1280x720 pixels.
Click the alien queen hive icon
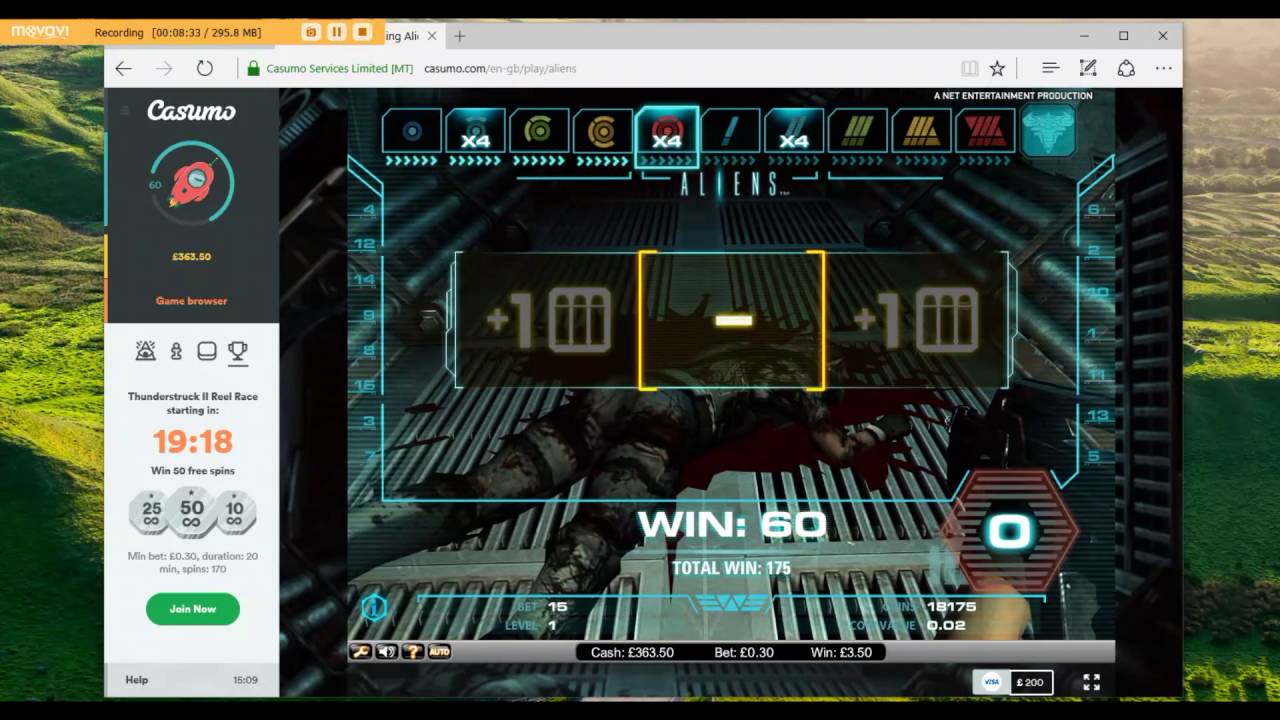pyautogui.click(x=1049, y=131)
